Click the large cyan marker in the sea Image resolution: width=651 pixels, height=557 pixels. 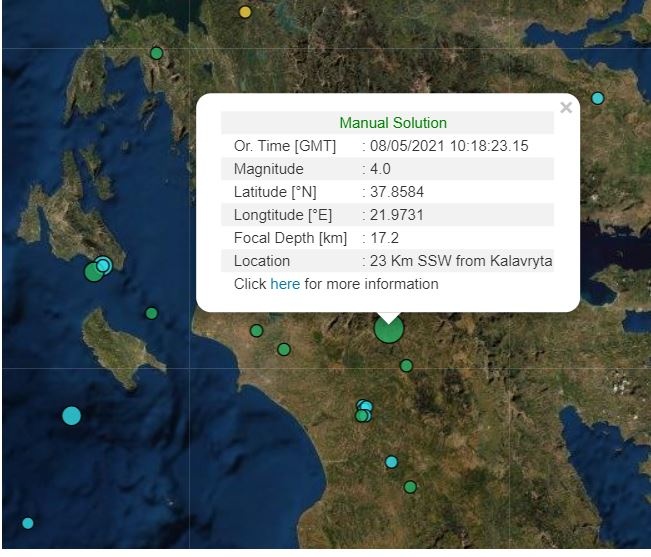(71, 415)
